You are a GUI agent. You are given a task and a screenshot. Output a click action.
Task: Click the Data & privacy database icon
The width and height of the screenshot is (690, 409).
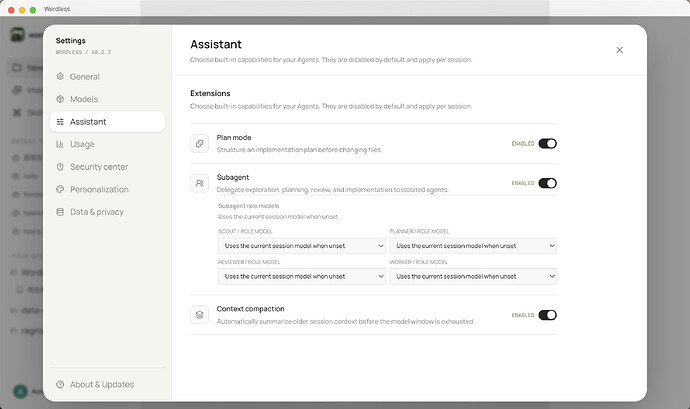(x=60, y=212)
